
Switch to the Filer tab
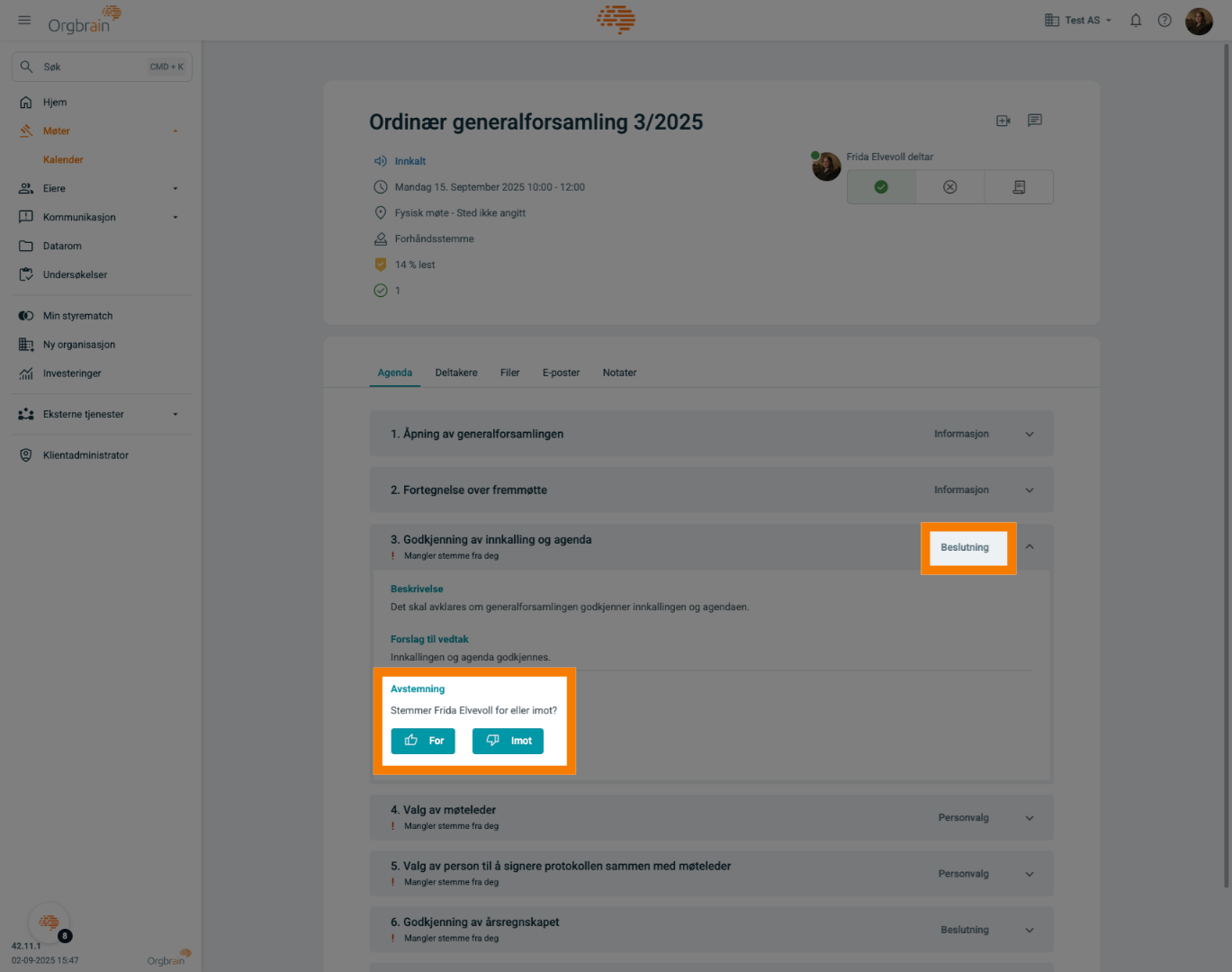click(x=509, y=373)
